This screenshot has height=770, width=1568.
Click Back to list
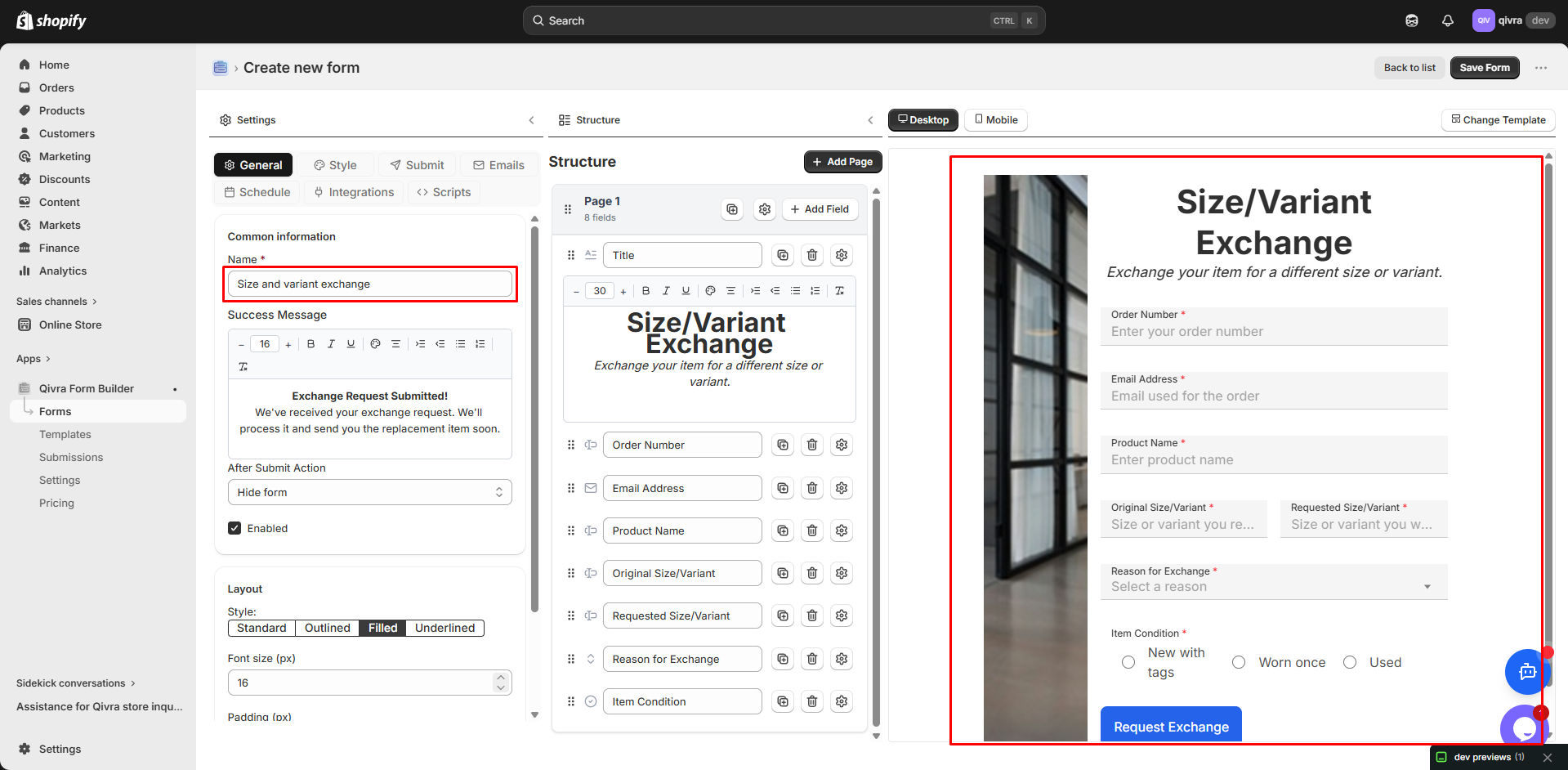coord(1409,68)
